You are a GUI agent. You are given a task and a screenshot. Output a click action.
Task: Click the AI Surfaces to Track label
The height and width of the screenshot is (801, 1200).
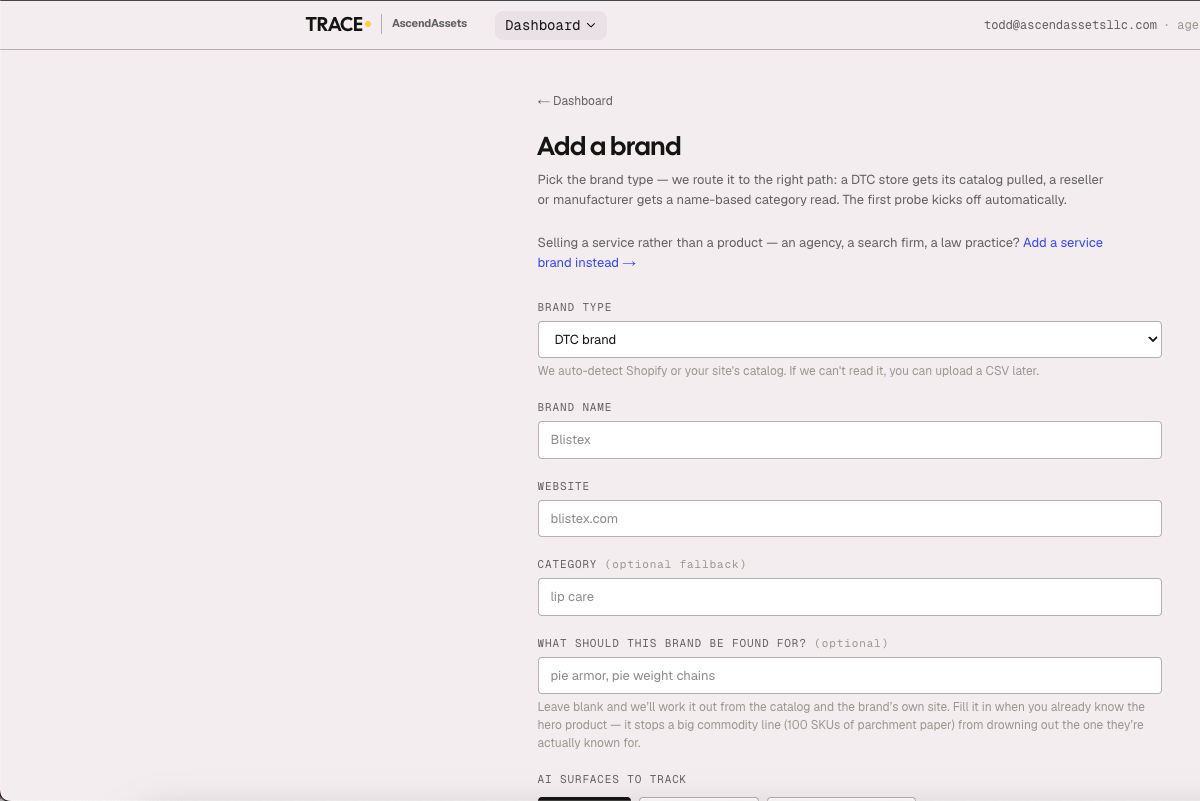[x=612, y=779]
